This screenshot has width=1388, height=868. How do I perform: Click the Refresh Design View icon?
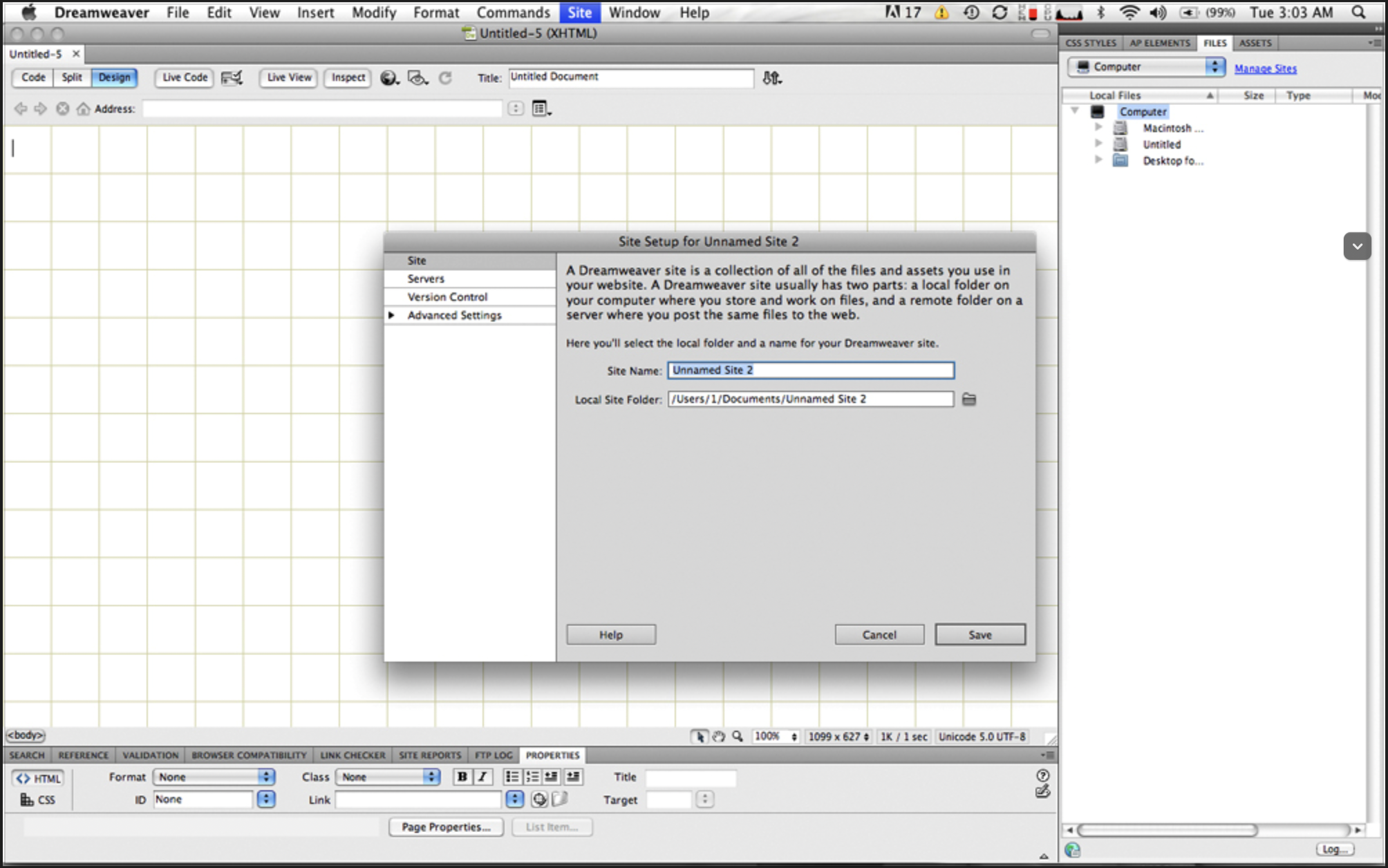[446, 78]
